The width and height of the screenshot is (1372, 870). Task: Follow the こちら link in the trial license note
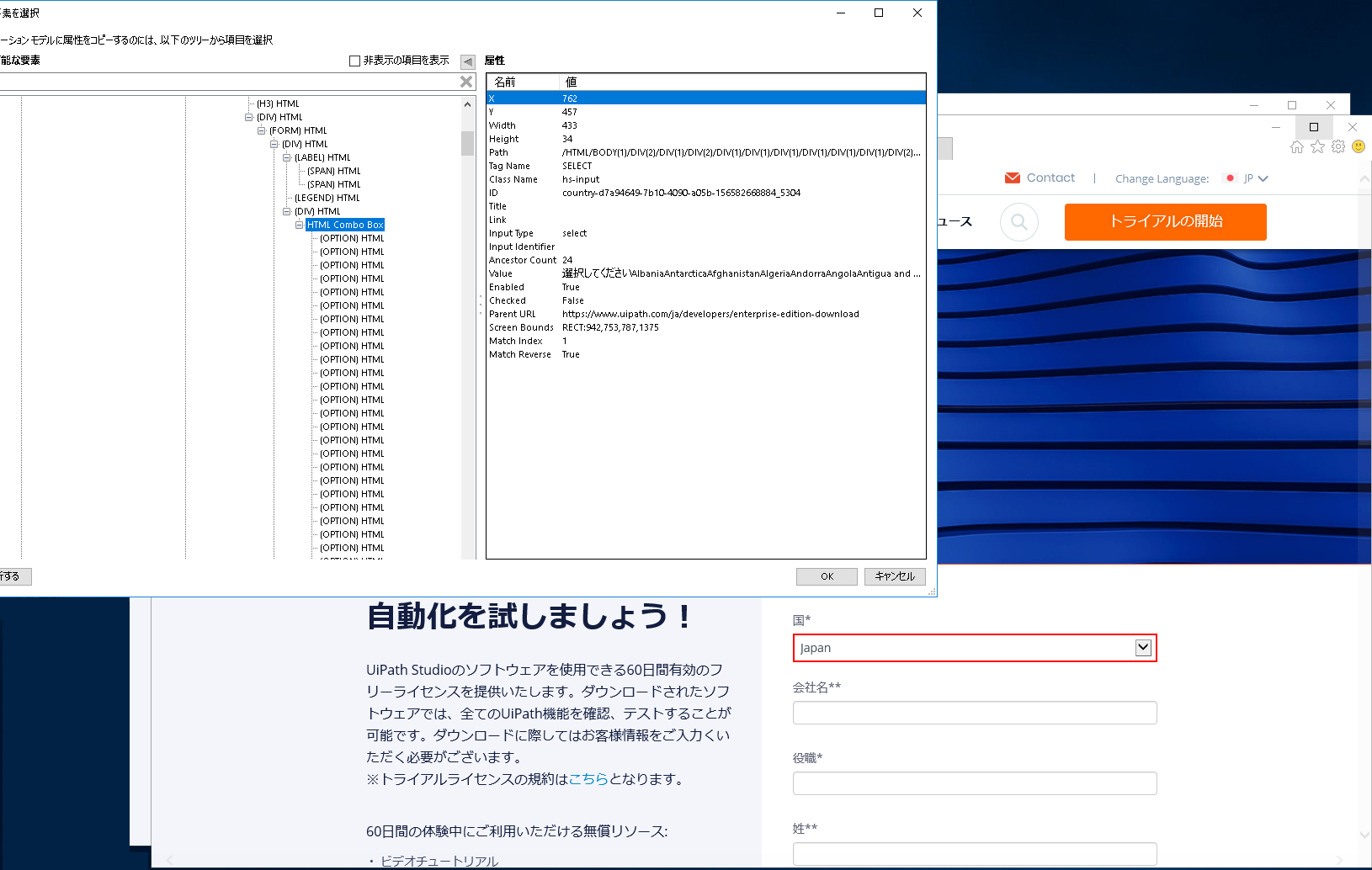tap(588, 779)
